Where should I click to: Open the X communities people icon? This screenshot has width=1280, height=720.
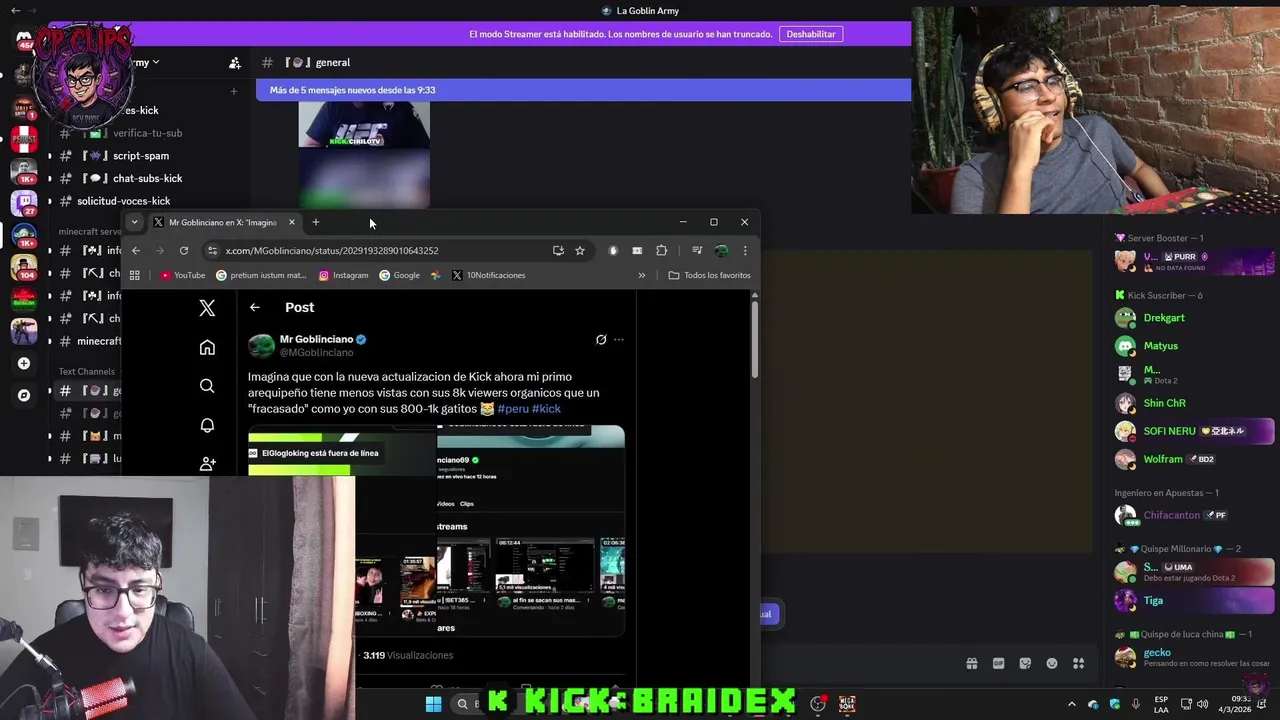click(207, 464)
